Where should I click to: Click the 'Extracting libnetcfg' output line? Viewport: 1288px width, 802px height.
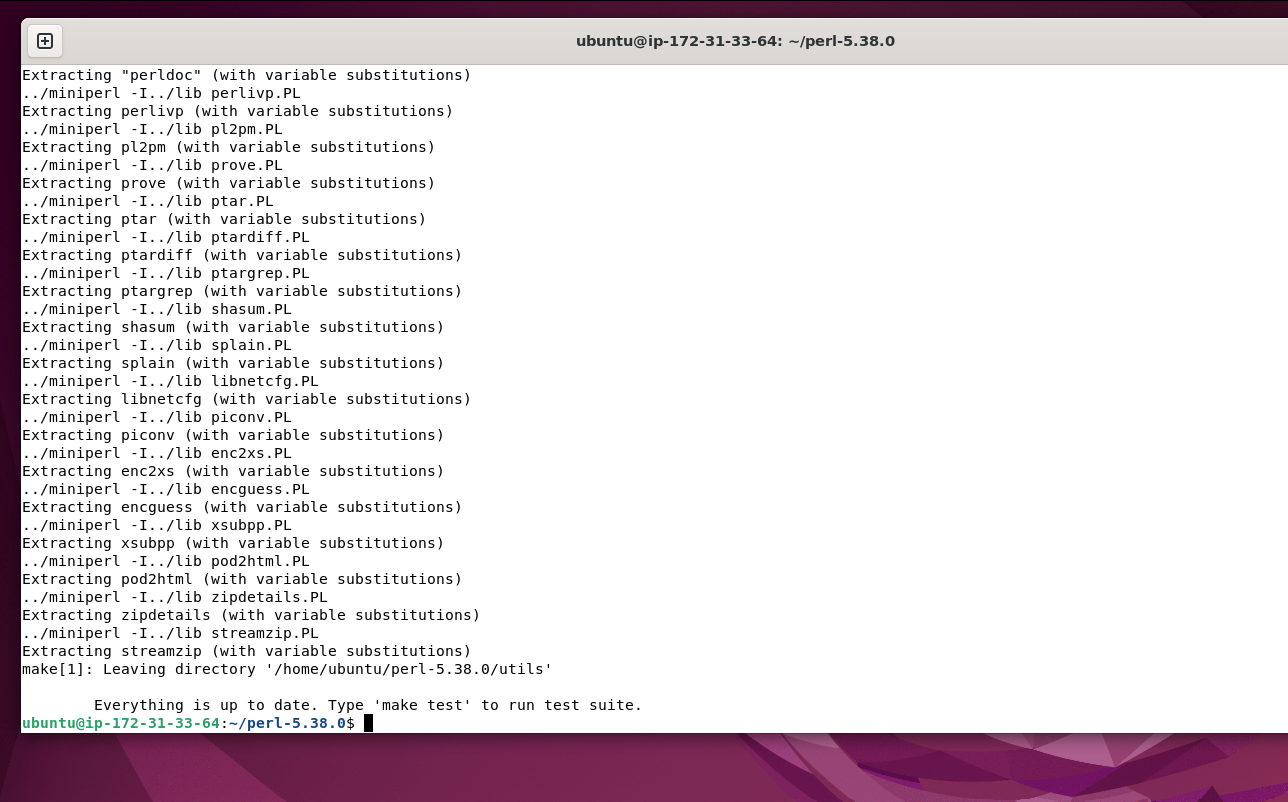click(246, 399)
